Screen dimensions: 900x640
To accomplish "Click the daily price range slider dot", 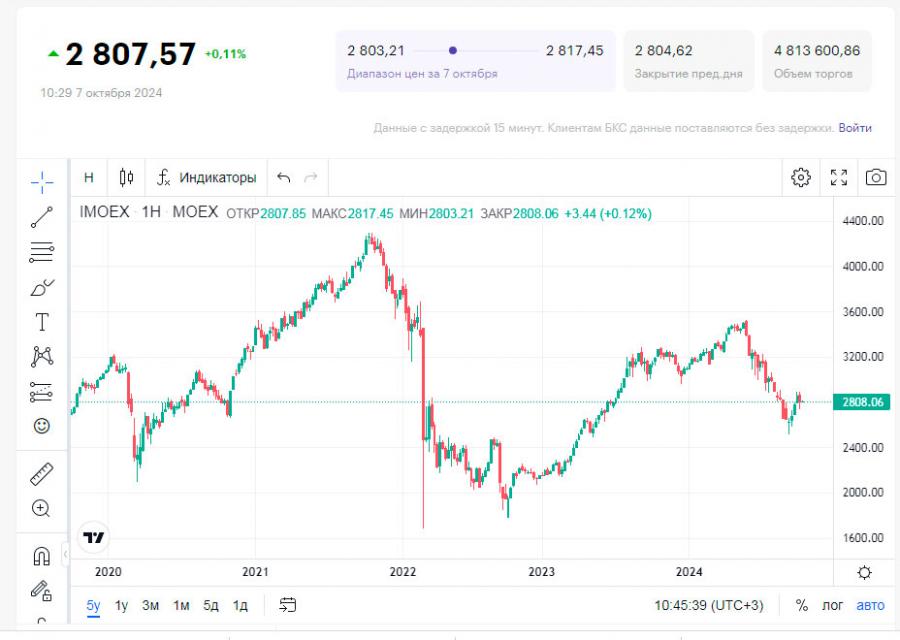I will click(x=453, y=50).
